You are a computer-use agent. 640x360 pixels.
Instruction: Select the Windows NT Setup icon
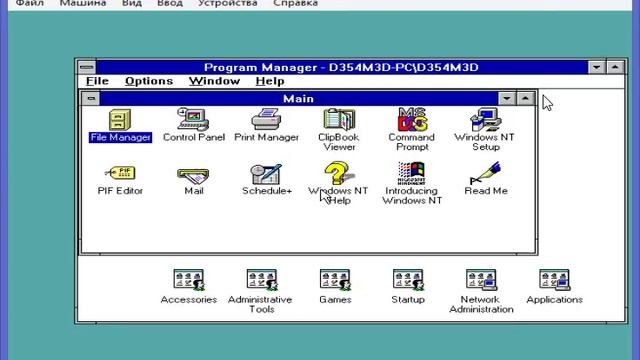pos(485,120)
